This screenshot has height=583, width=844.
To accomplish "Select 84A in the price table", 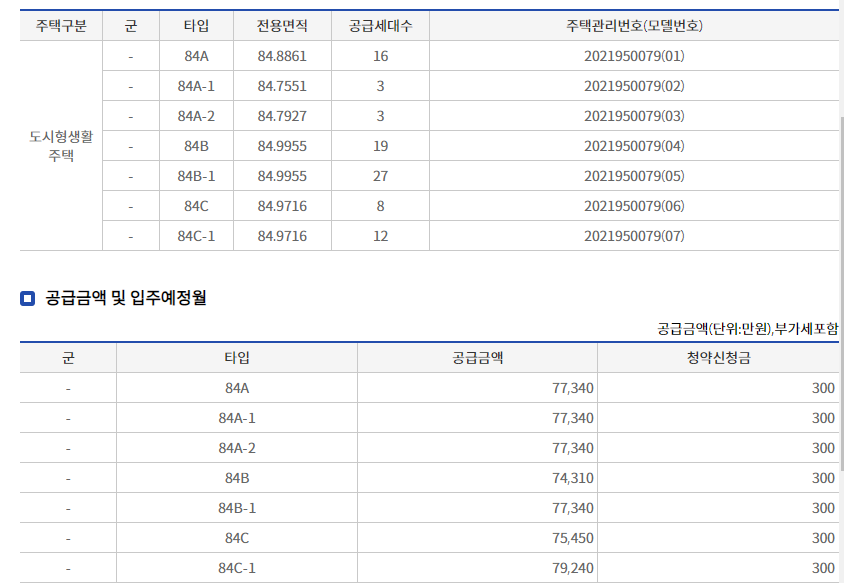I will coord(237,388).
